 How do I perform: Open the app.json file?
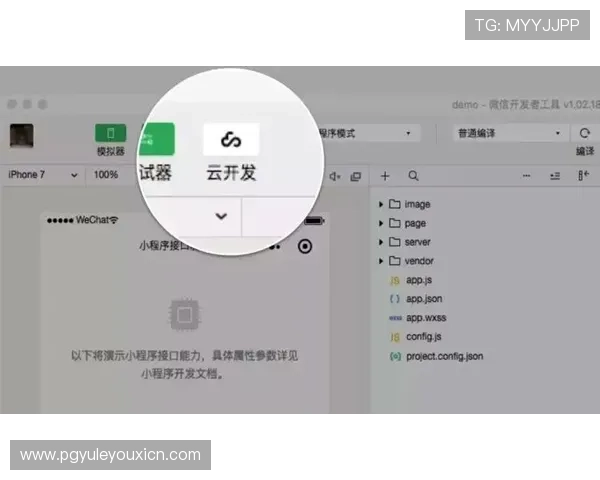(x=424, y=299)
